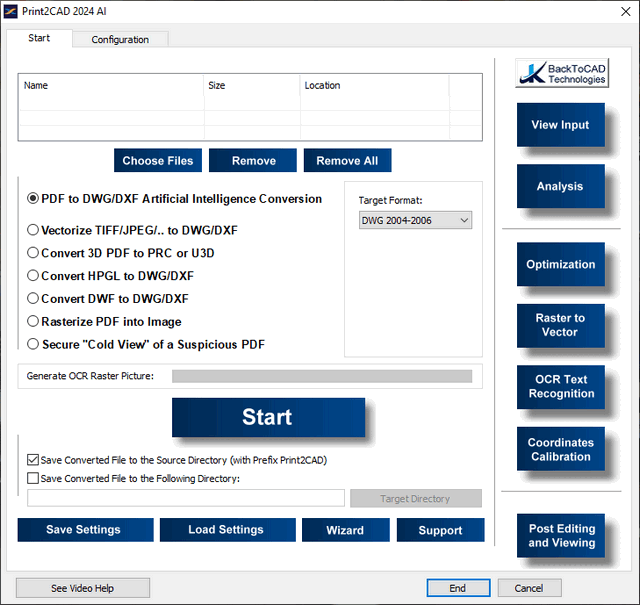Viewport: 640px width, 605px height.
Task: Open Coordinates Calibration
Action: [560, 449]
